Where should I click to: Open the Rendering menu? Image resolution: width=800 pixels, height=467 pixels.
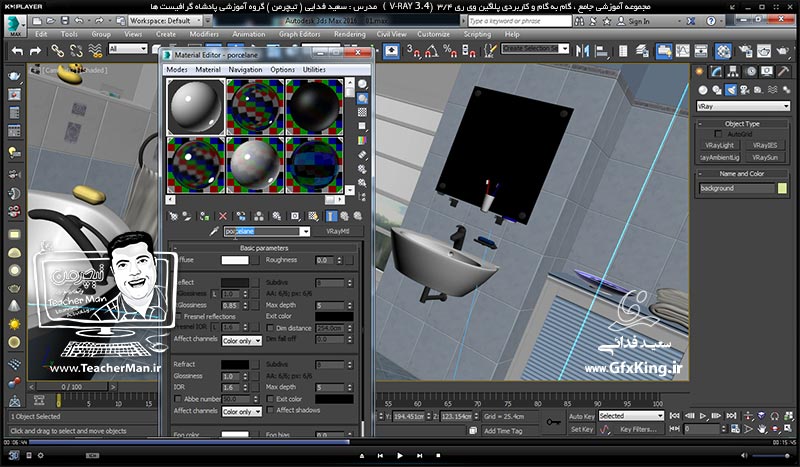click(x=349, y=34)
